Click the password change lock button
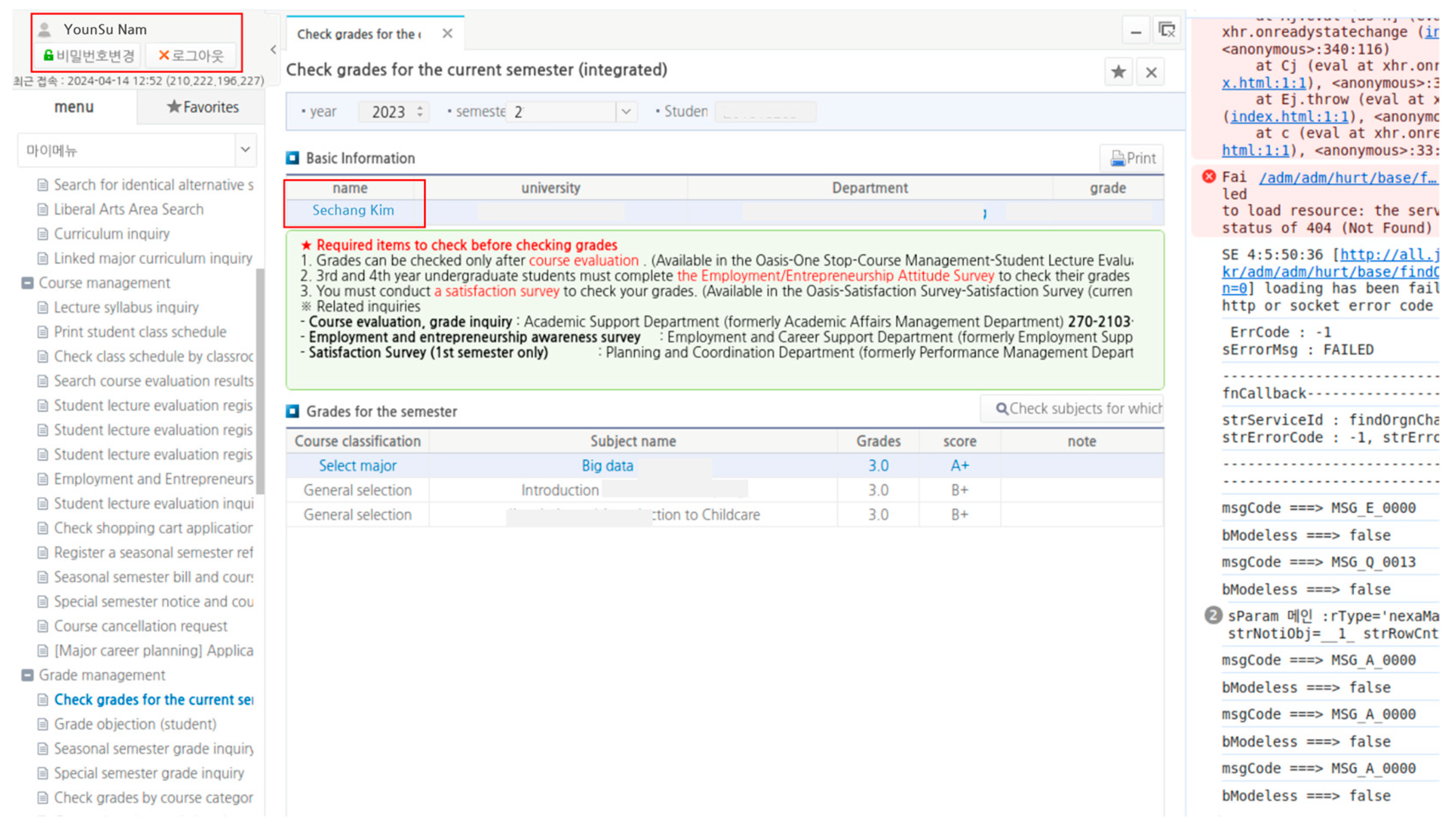1456x827 pixels. [89, 55]
